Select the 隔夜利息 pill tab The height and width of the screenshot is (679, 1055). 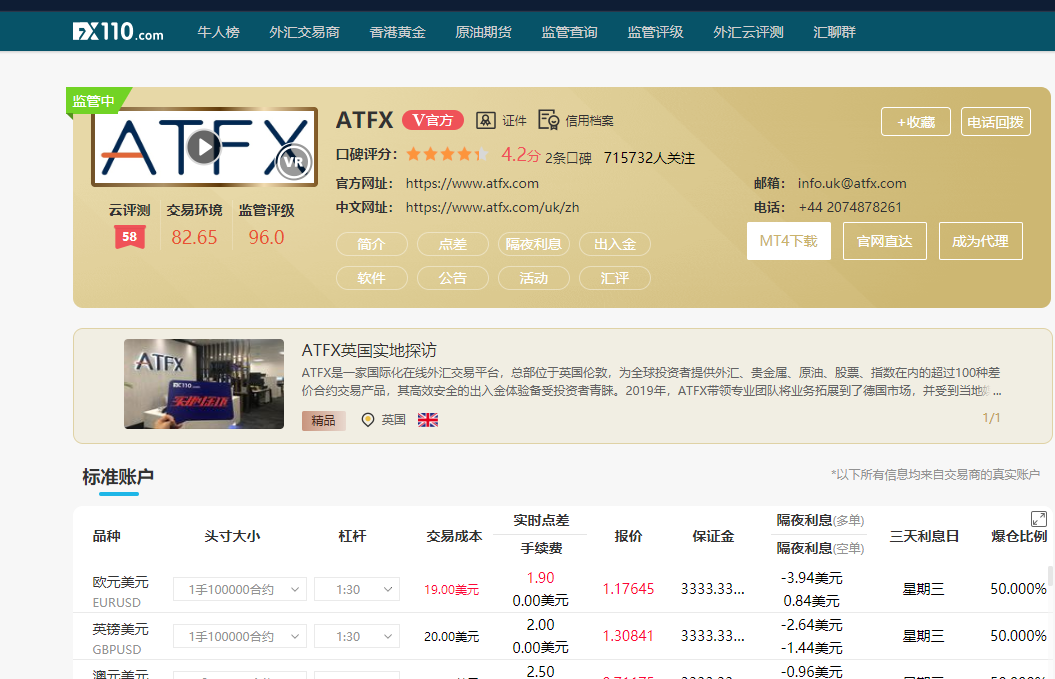coord(534,244)
